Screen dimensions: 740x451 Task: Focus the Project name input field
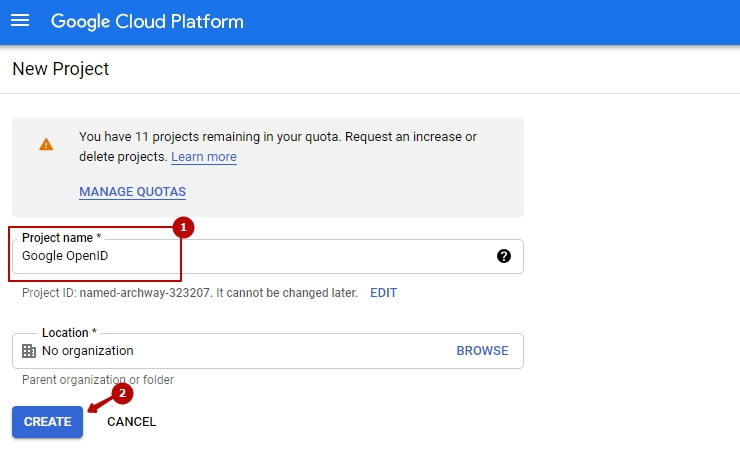250,256
